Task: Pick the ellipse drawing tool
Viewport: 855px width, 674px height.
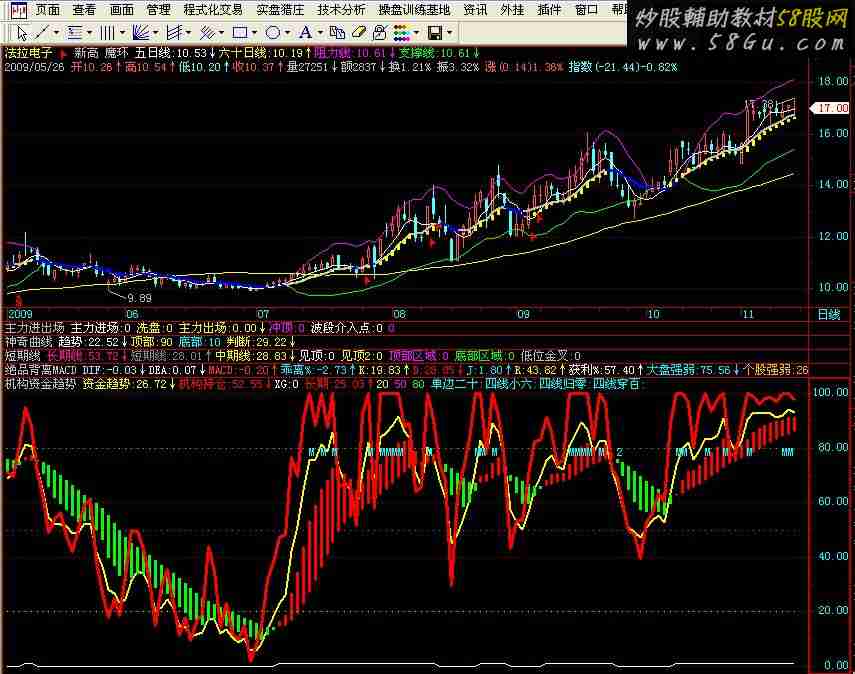Action: (x=273, y=32)
